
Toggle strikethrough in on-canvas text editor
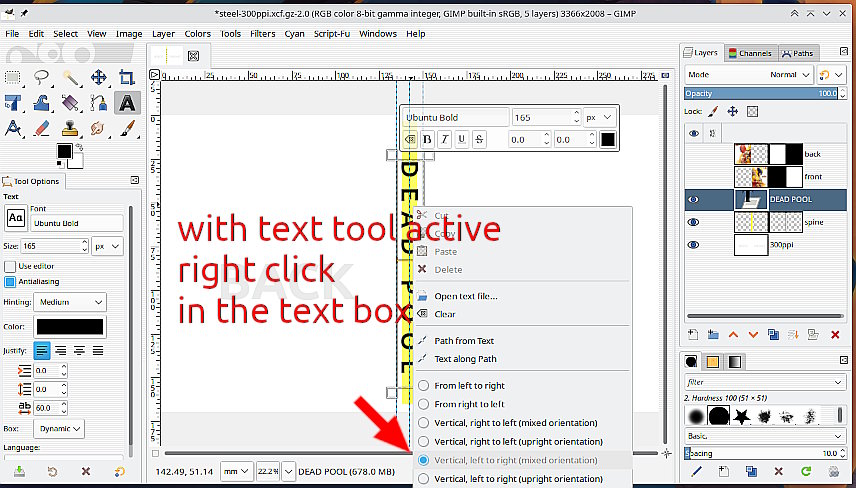click(x=479, y=139)
